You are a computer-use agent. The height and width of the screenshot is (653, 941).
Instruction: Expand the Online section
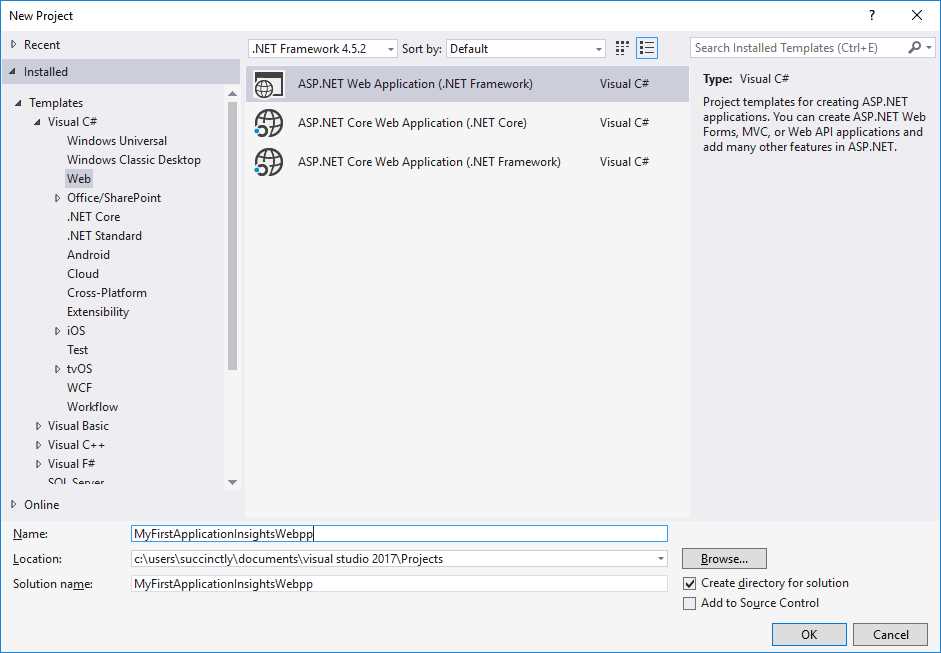(13, 504)
